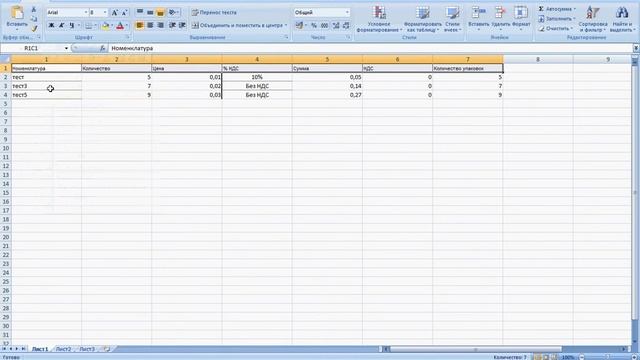The height and width of the screenshot is (360, 640).
Task: Click the Insert Worksheet tab icon
Action: point(107,349)
